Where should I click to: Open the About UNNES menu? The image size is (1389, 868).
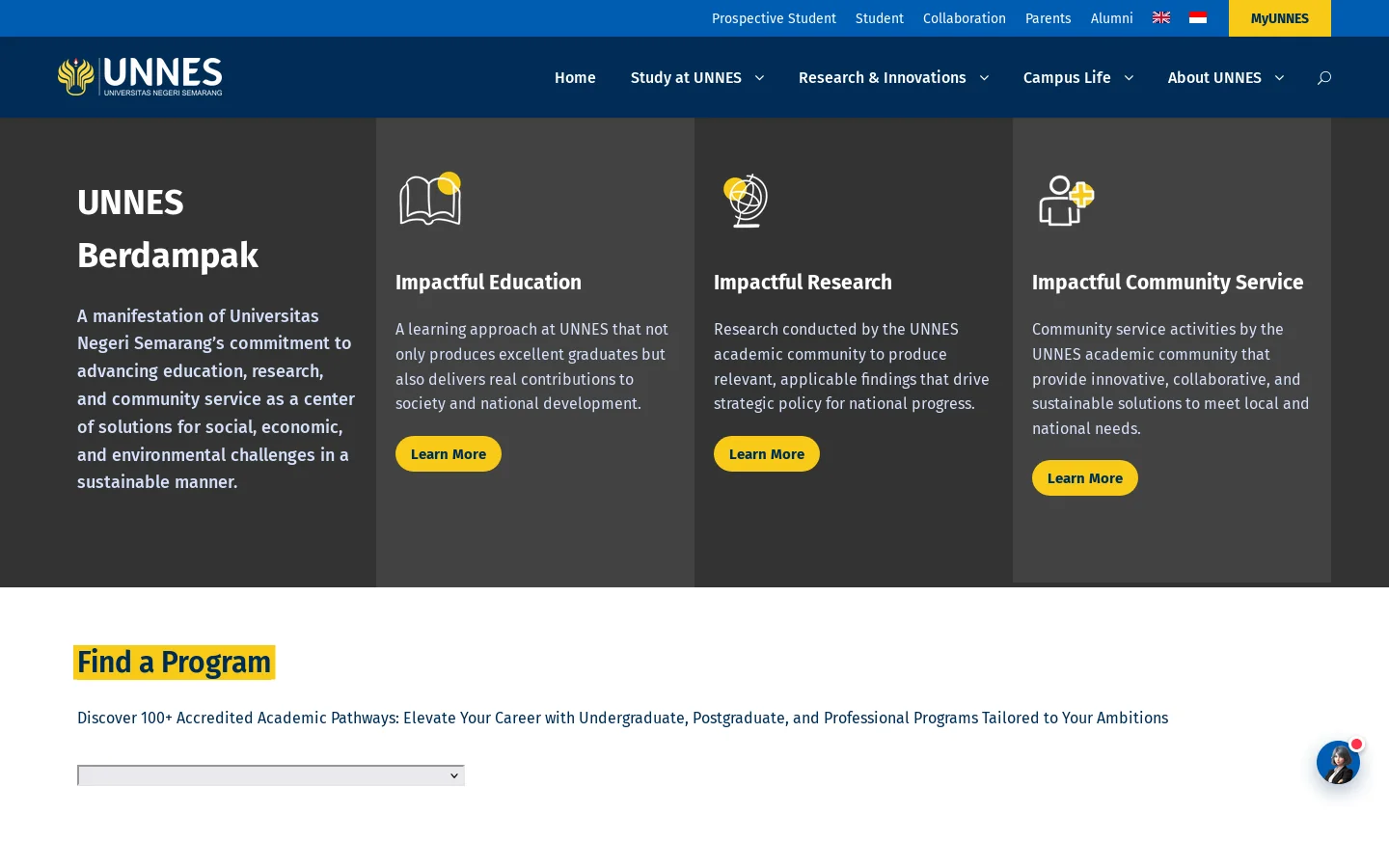tap(1214, 78)
